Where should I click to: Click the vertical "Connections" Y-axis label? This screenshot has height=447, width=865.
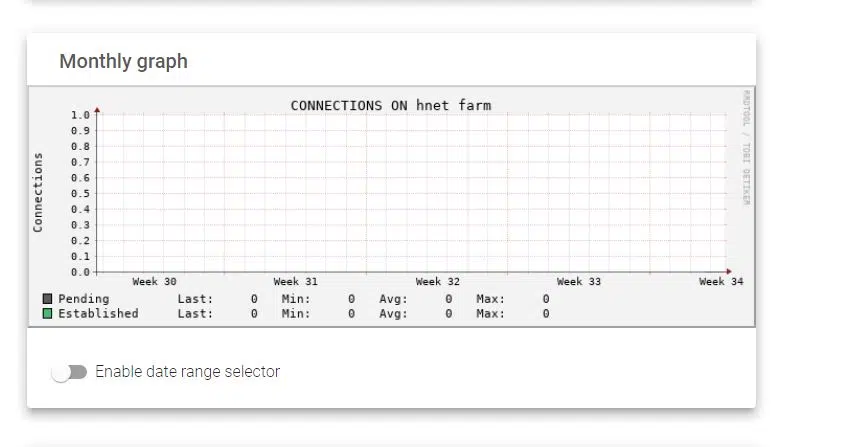click(x=38, y=192)
